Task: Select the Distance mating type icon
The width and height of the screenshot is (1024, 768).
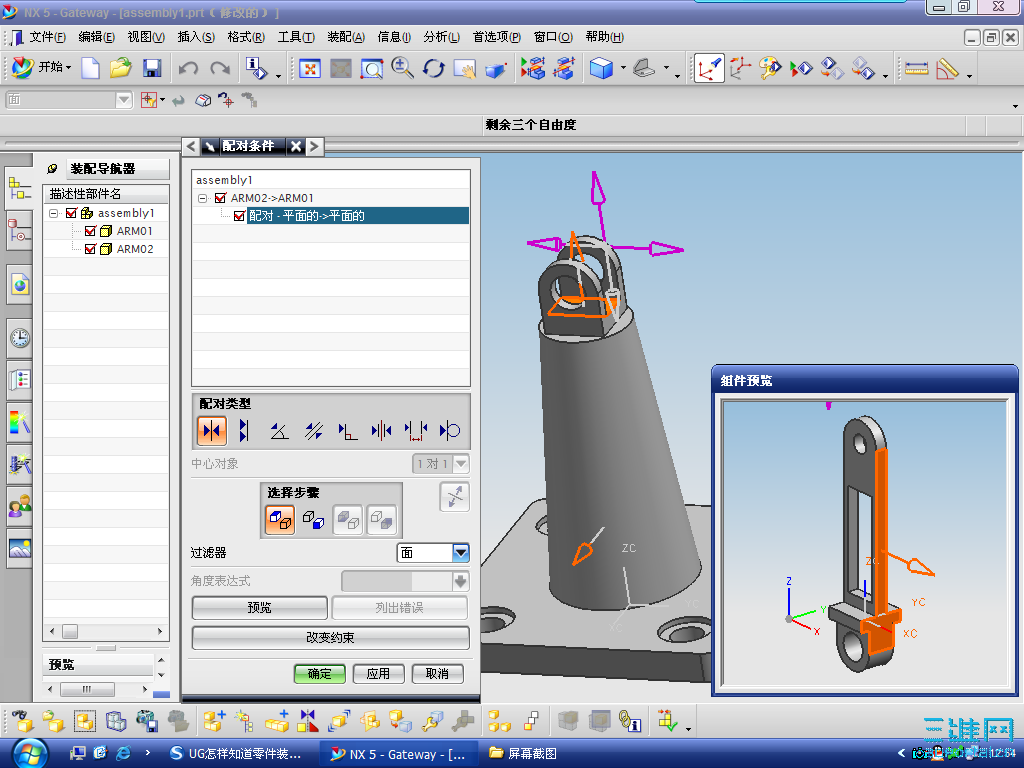Action: 416,431
